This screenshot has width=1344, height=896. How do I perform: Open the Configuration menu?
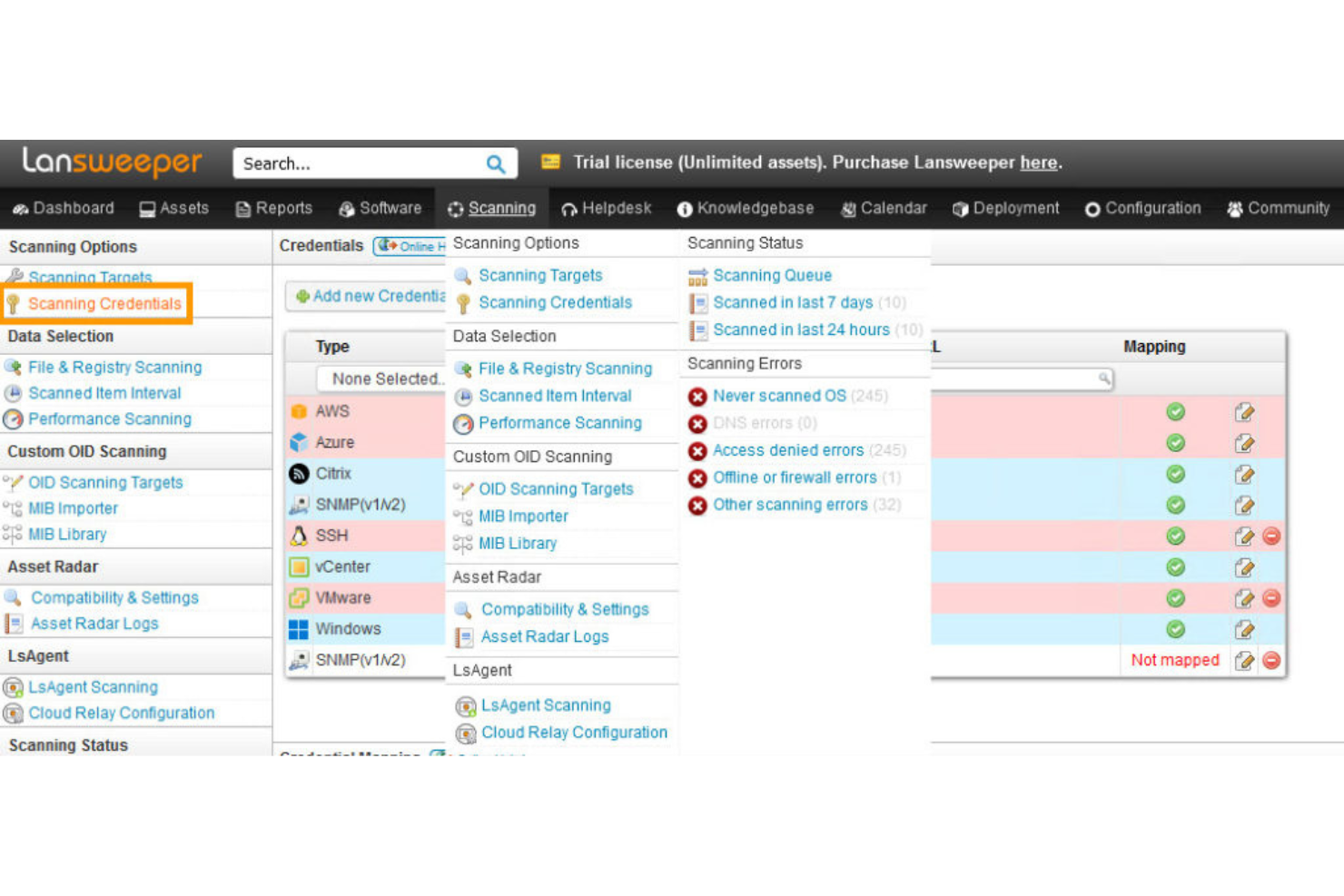(x=1142, y=208)
